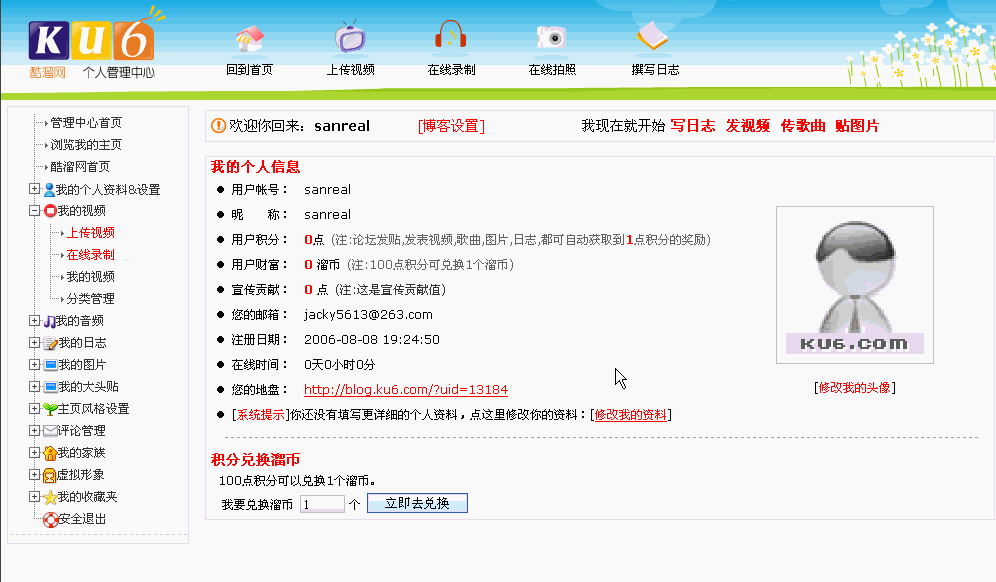
Task: Click the 立即去兑换 button
Action: pos(417,503)
